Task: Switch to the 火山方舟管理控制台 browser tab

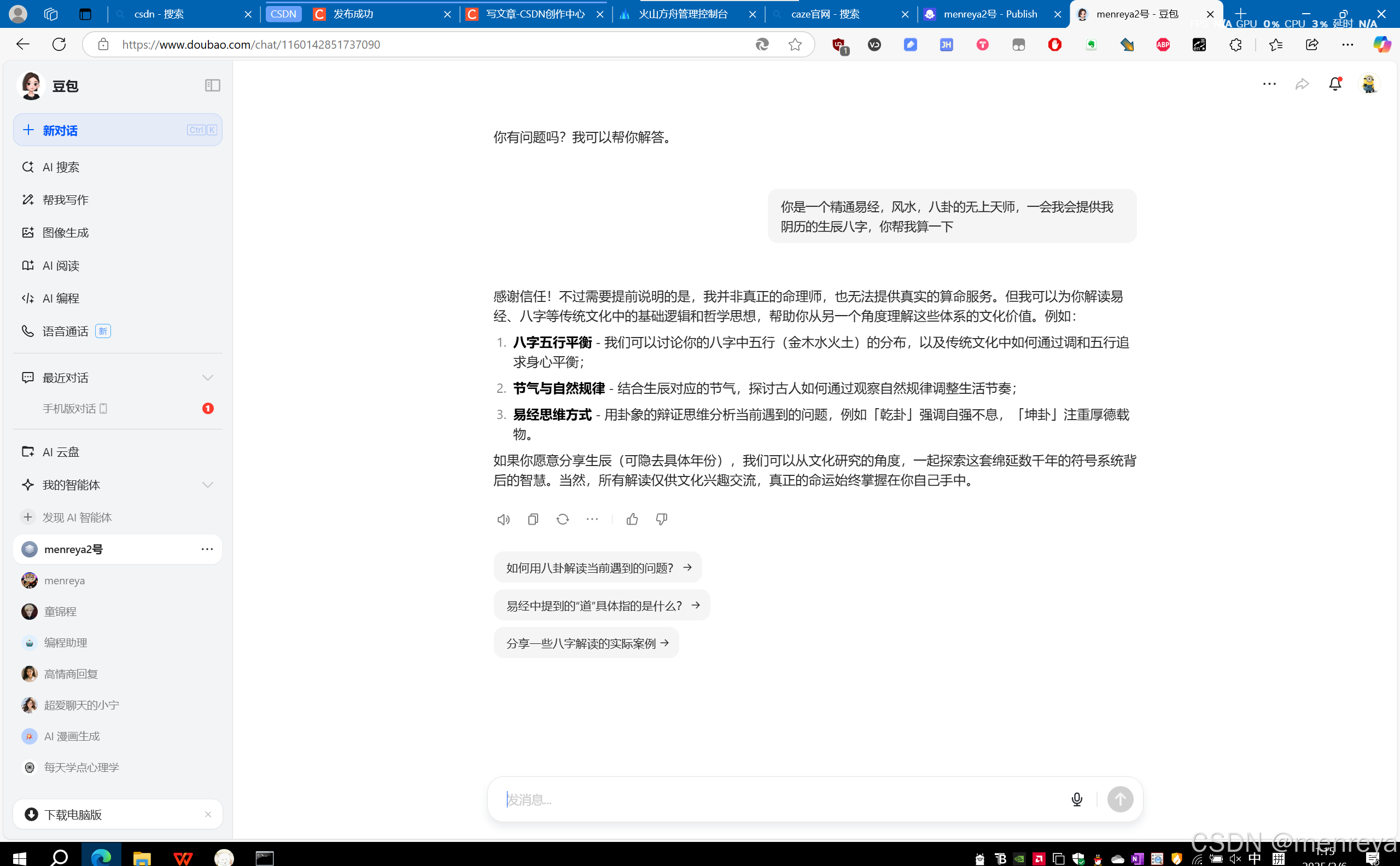Action: click(682, 14)
